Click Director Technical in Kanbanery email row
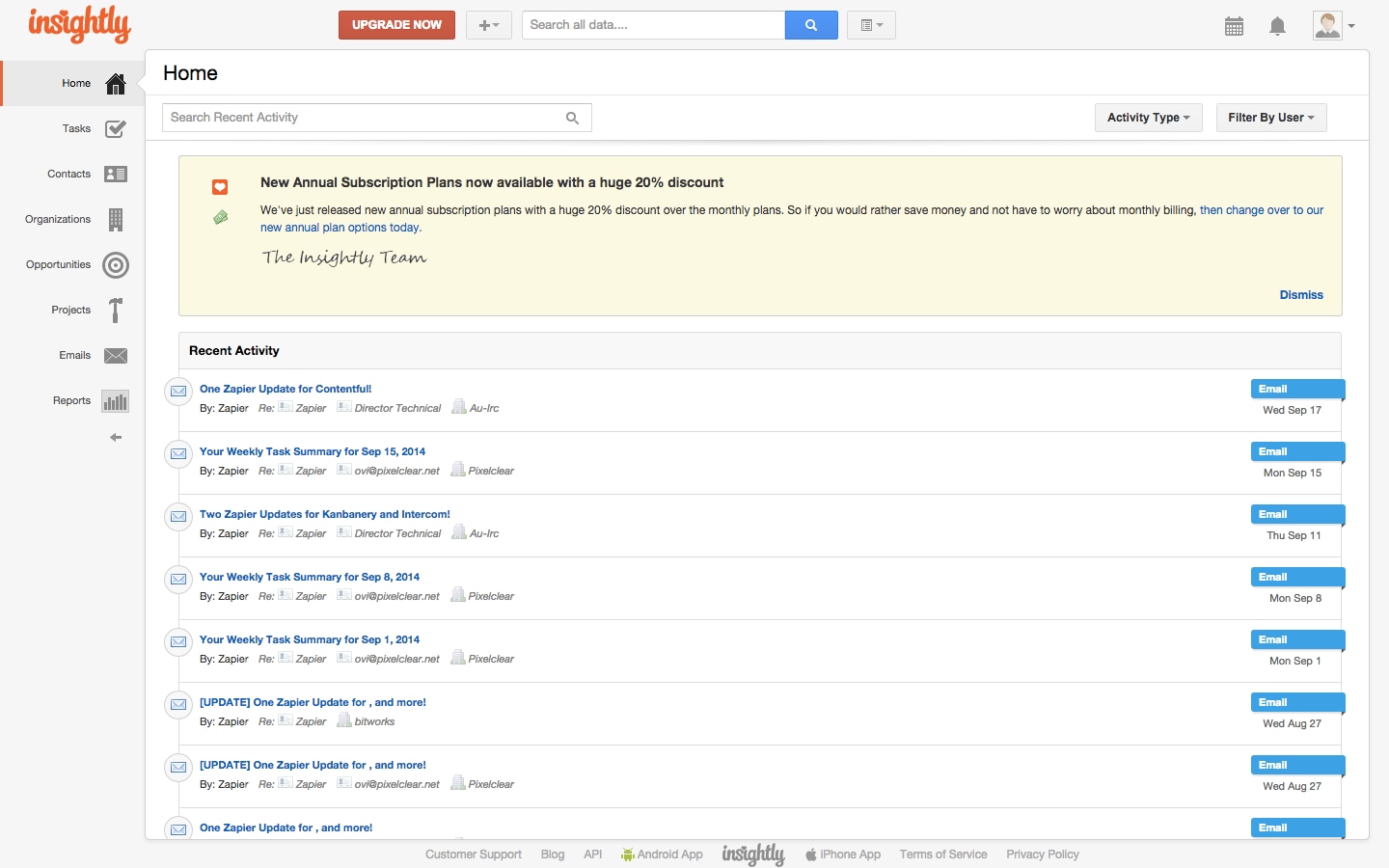 tap(397, 534)
